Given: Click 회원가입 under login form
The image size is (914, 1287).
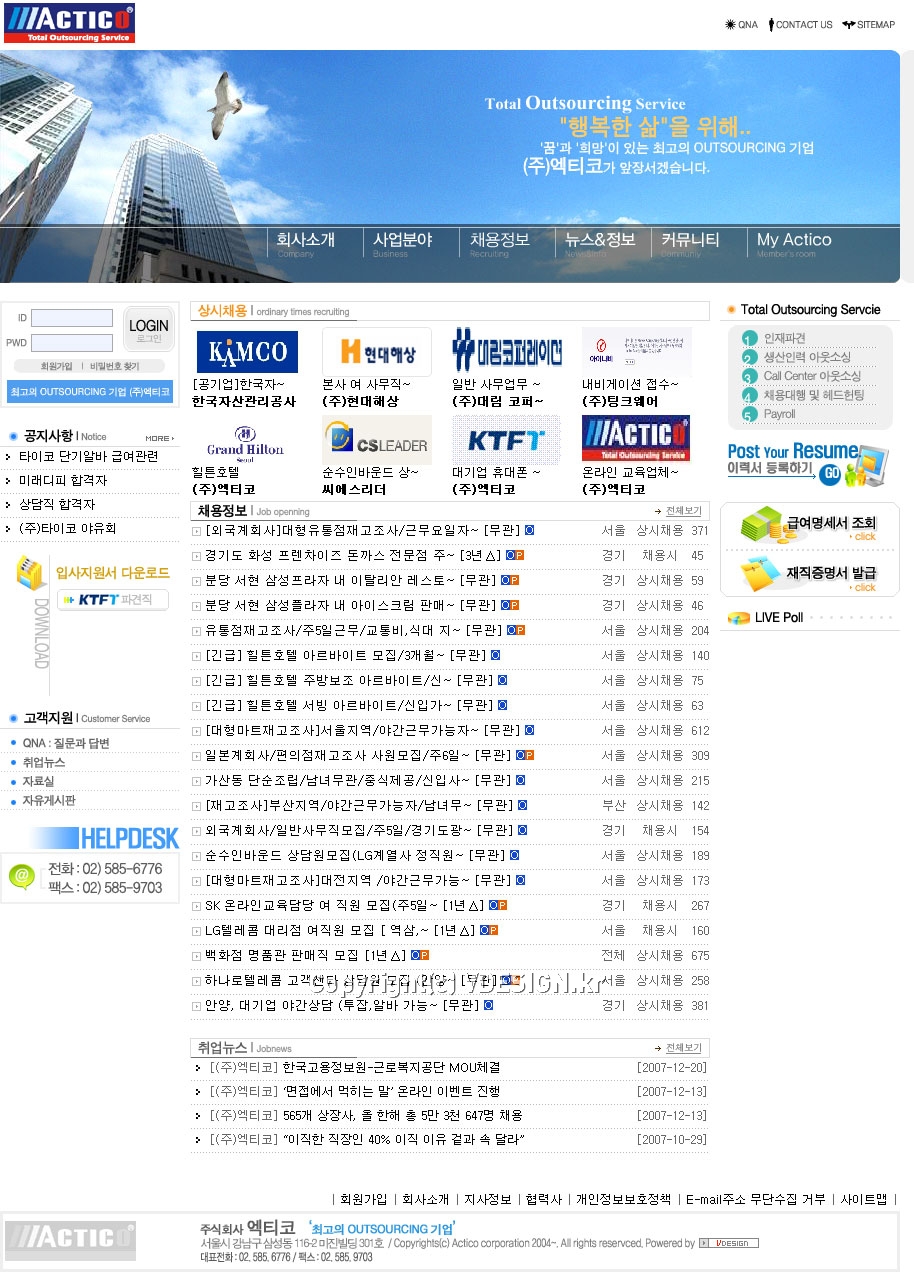Looking at the screenshot, I should coord(56,366).
